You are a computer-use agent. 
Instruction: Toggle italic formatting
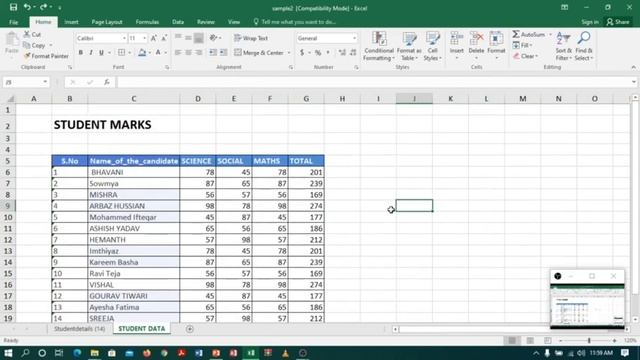pyautogui.click(x=91, y=53)
